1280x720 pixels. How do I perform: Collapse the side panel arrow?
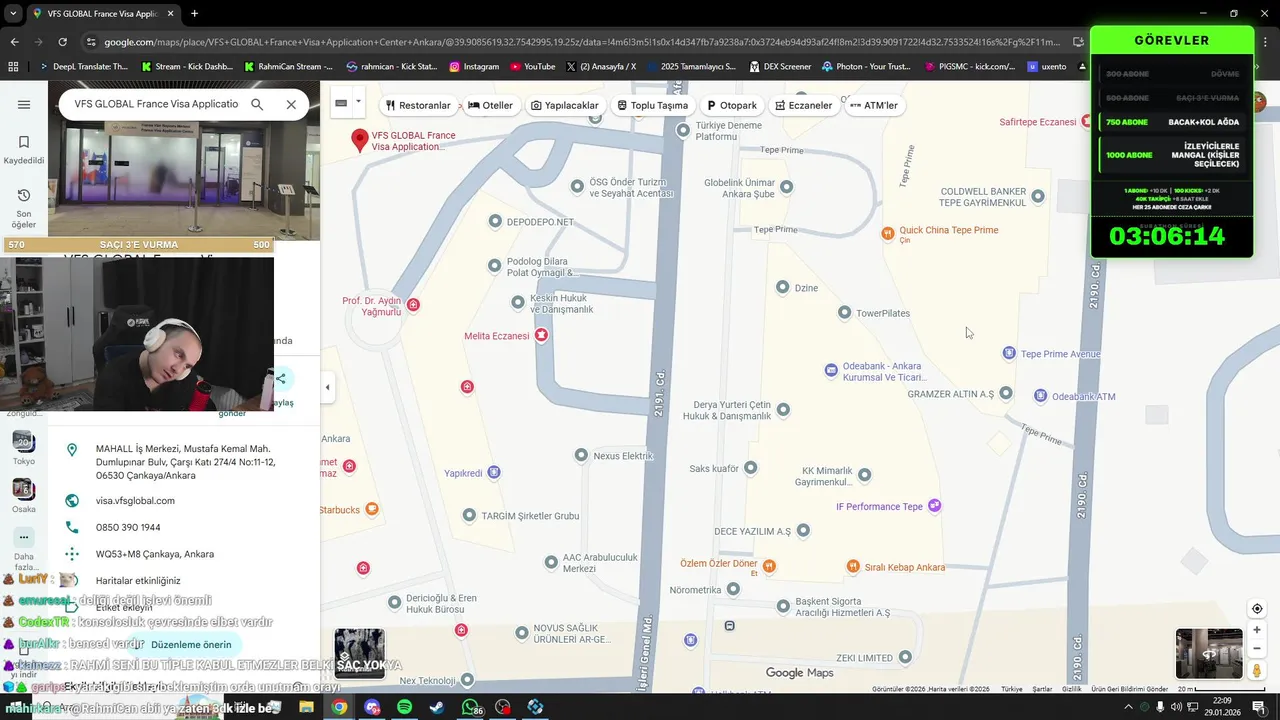[327, 387]
